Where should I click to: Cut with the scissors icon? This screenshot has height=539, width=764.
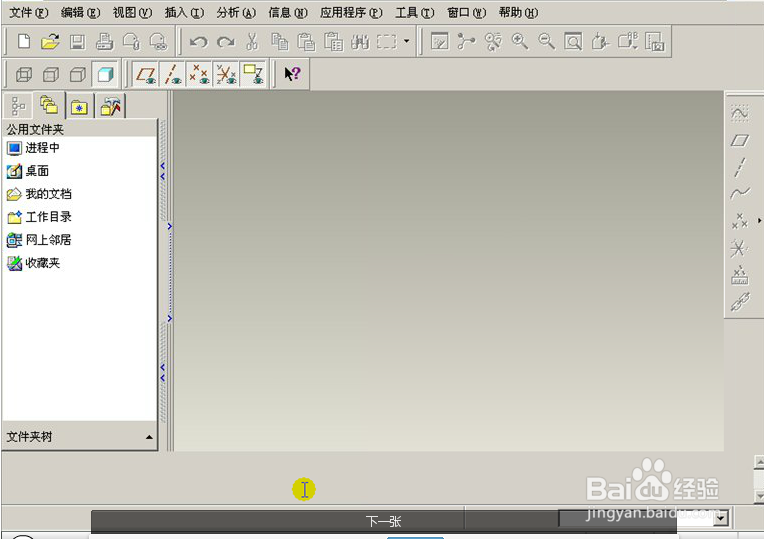coord(252,41)
